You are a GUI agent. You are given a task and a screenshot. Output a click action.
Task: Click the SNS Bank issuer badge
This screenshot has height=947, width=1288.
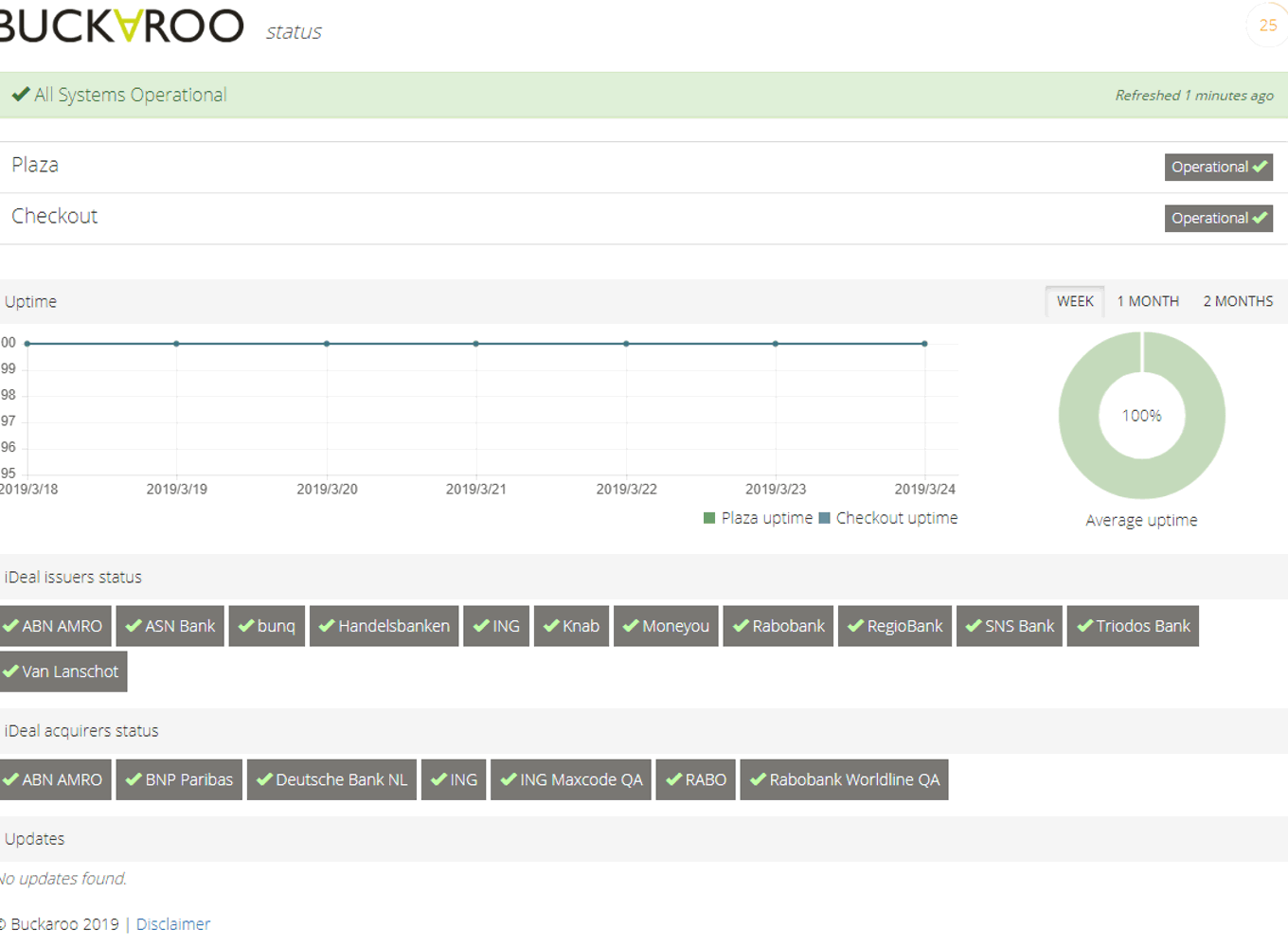[x=1010, y=626]
